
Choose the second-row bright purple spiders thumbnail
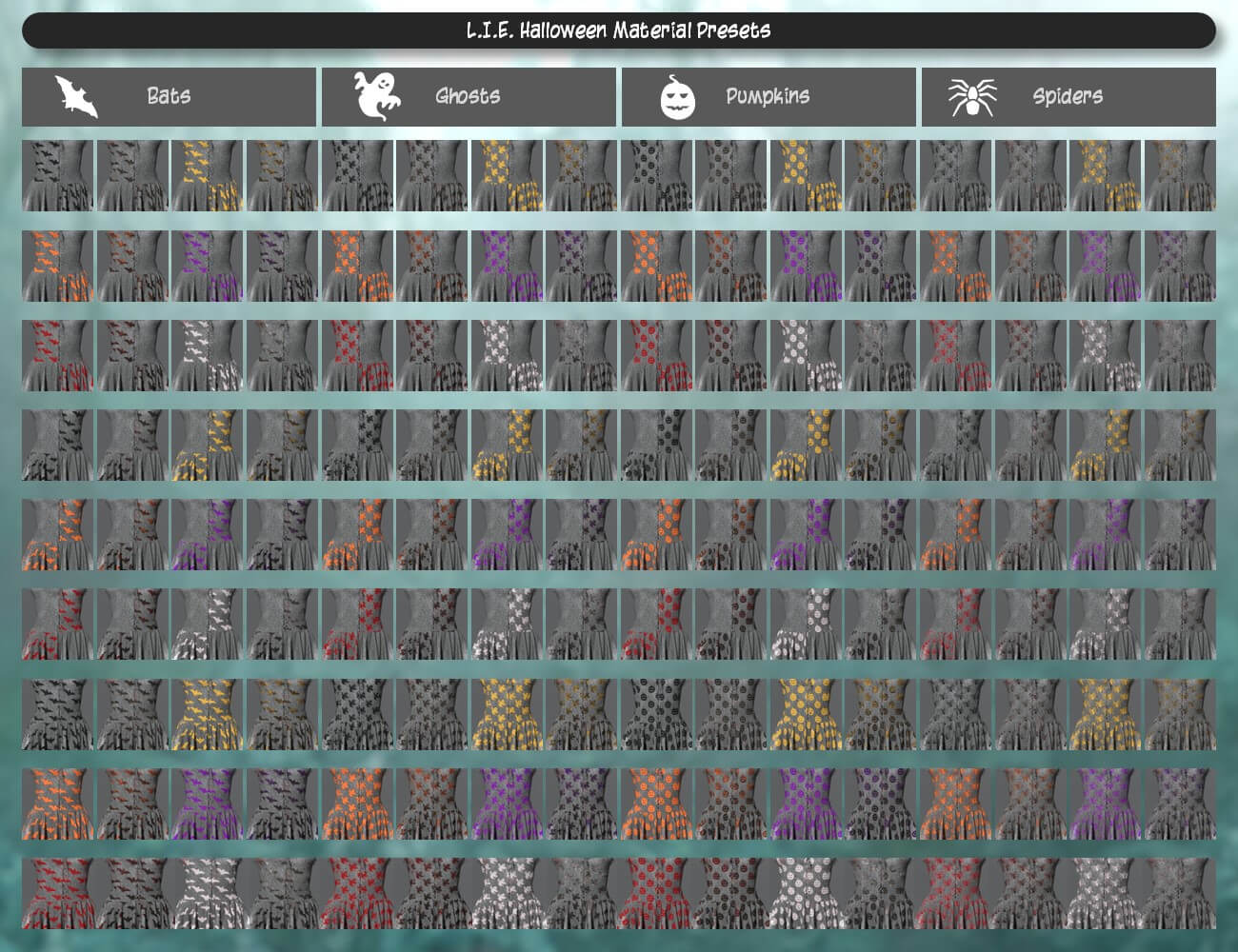point(1105,266)
